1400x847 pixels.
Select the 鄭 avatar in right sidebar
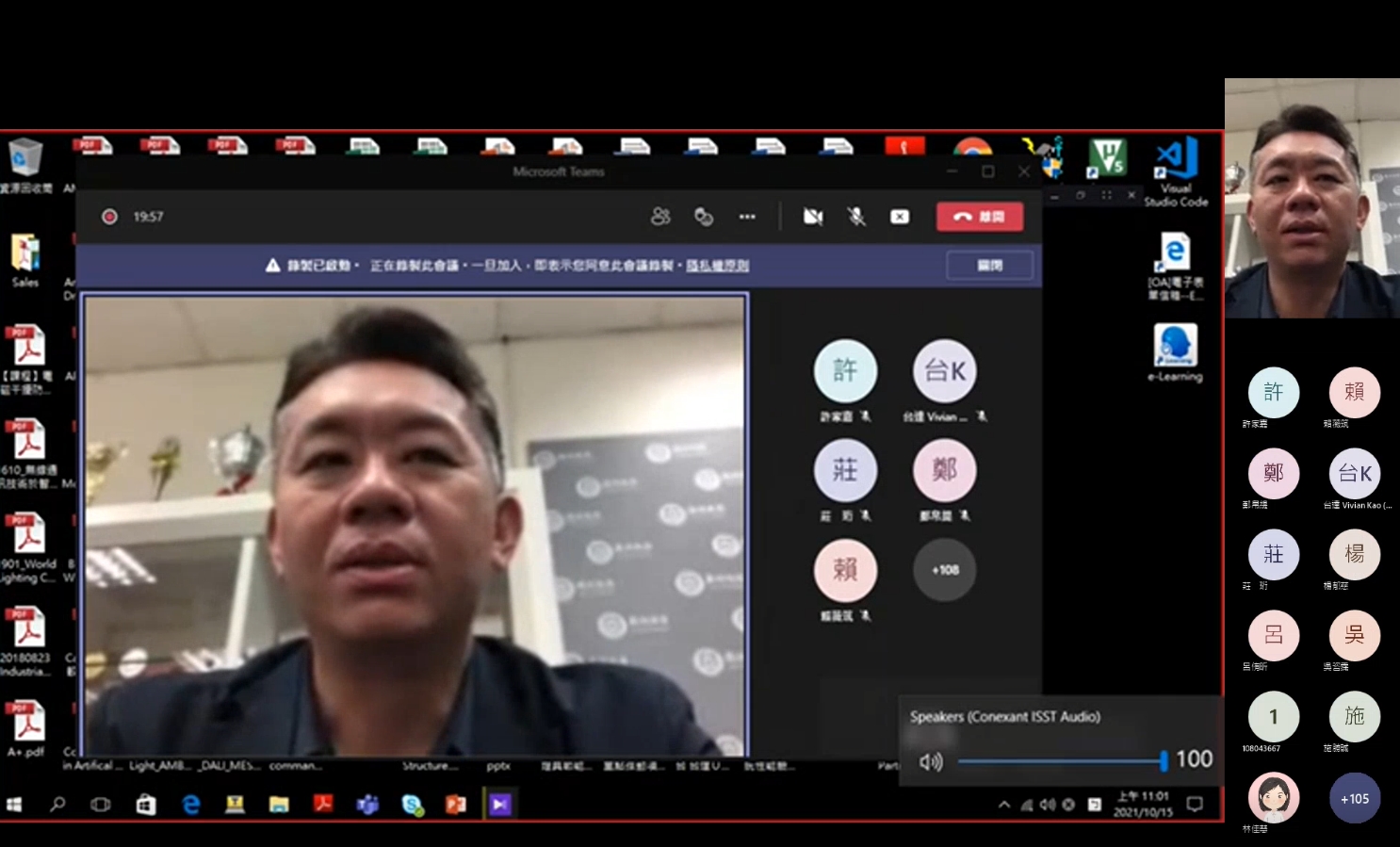tap(1274, 473)
